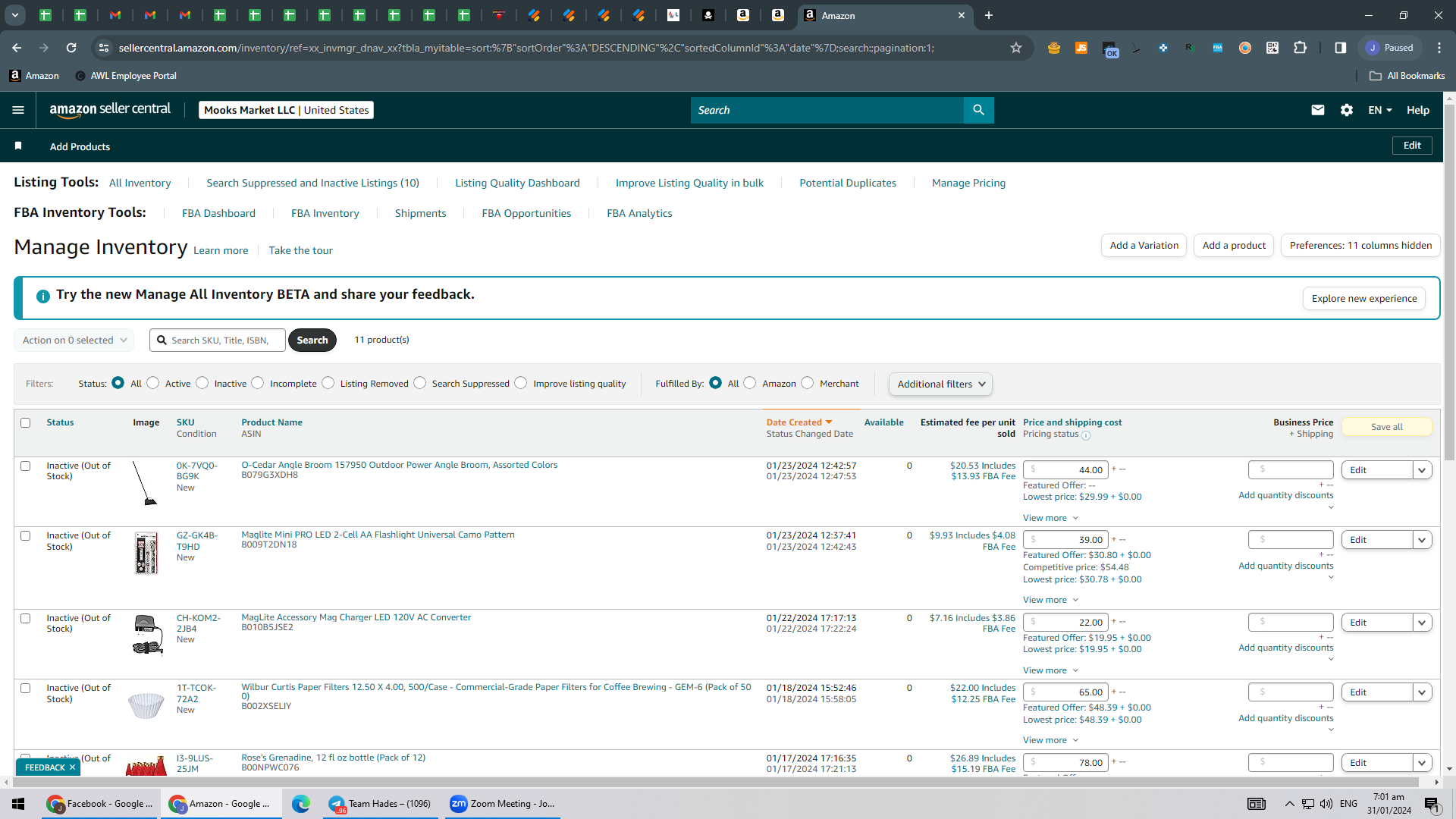Click the volume icon in system tray
This screenshot has height=819, width=1456.
(1326, 804)
